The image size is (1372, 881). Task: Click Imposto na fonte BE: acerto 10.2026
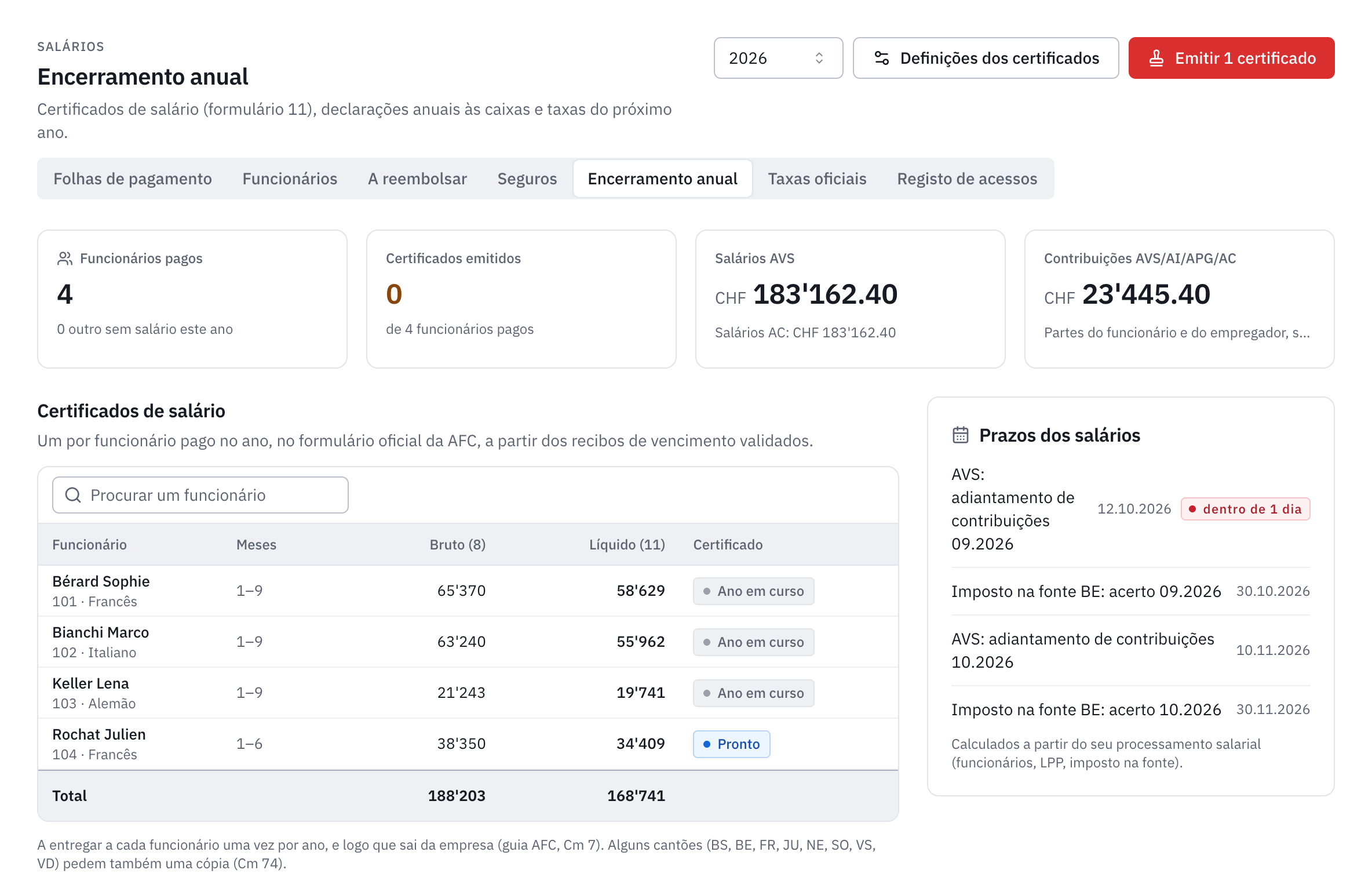[1086, 709]
